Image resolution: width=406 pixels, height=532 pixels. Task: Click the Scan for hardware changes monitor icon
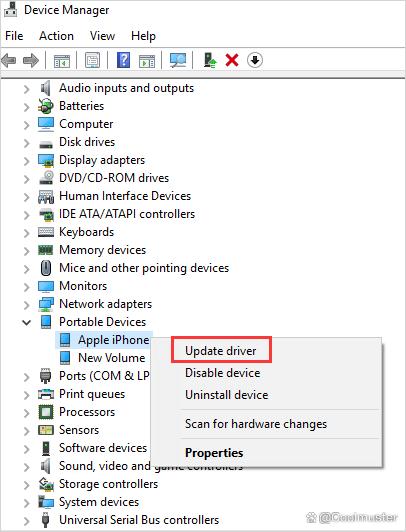[x=178, y=61]
